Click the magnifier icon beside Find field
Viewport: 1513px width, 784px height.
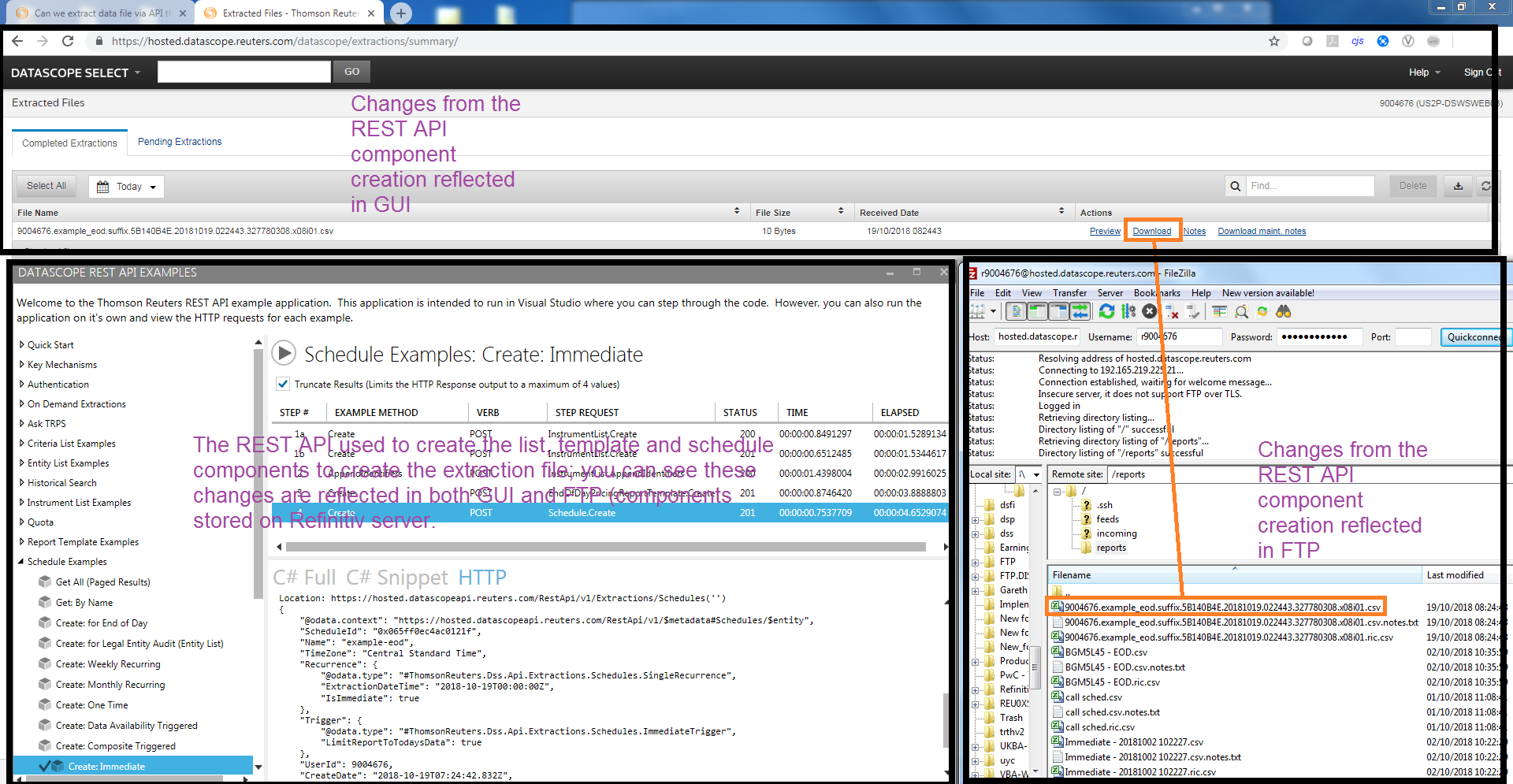click(x=1235, y=186)
